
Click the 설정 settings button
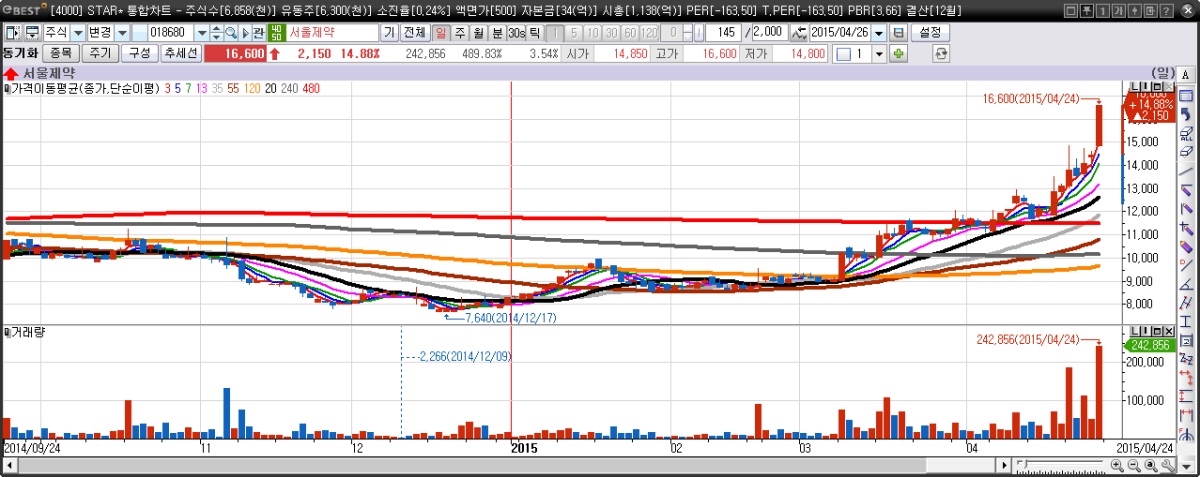929,32
